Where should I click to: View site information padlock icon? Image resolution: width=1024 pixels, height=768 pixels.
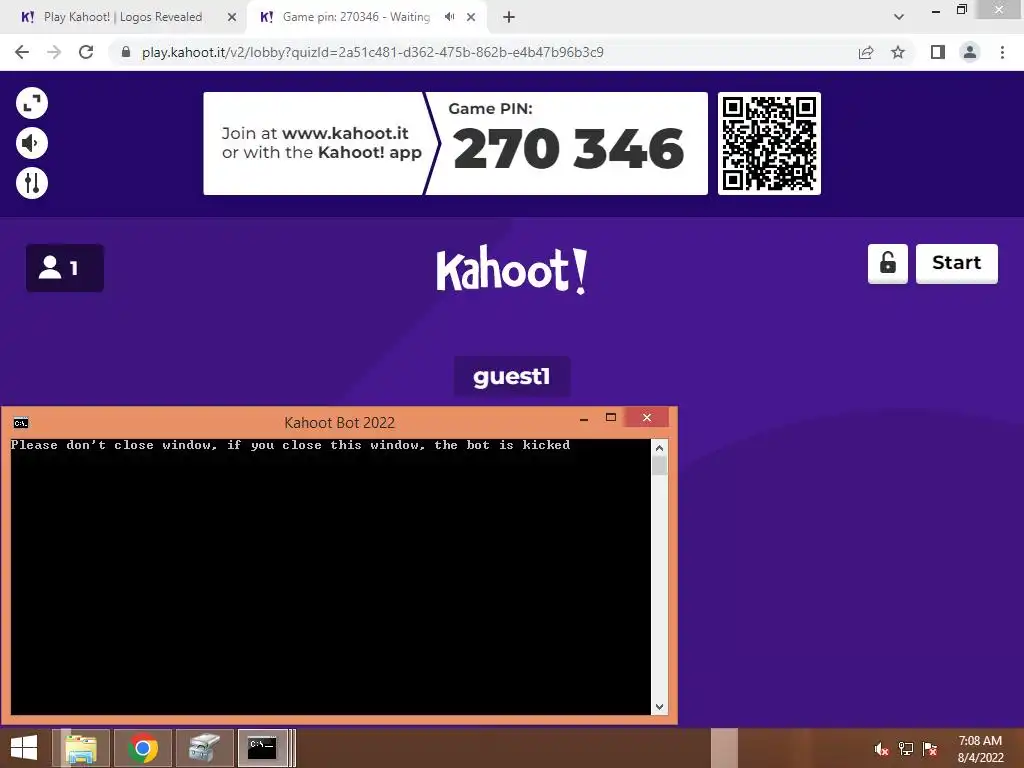click(x=126, y=52)
